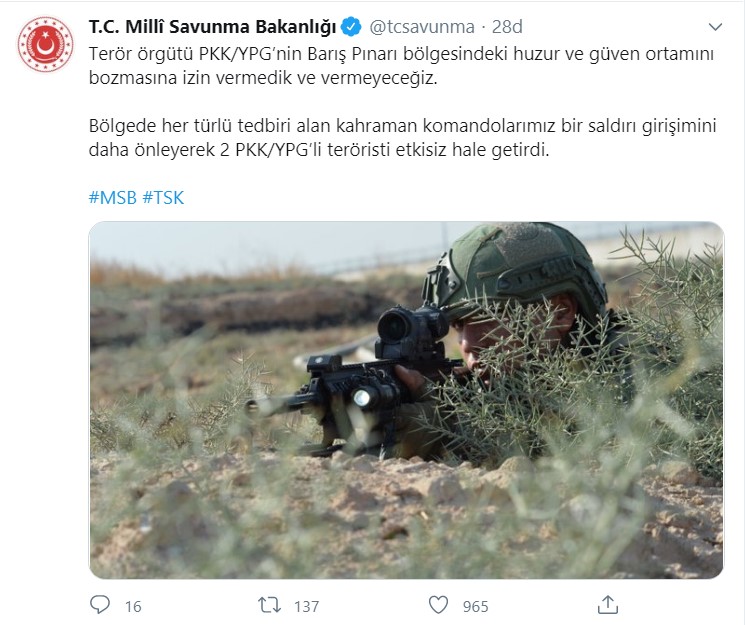
Task: Click the blue verified badge checkmark
Action: [x=351, y=27]
